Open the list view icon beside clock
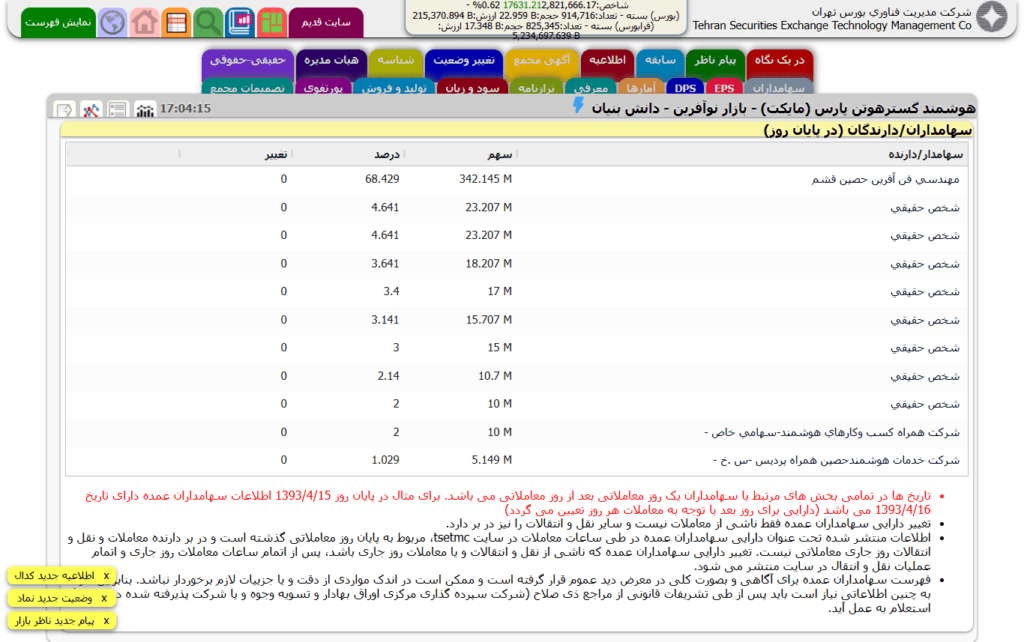The height and width of the screenshot is (642, 1024). coord(118,110)
